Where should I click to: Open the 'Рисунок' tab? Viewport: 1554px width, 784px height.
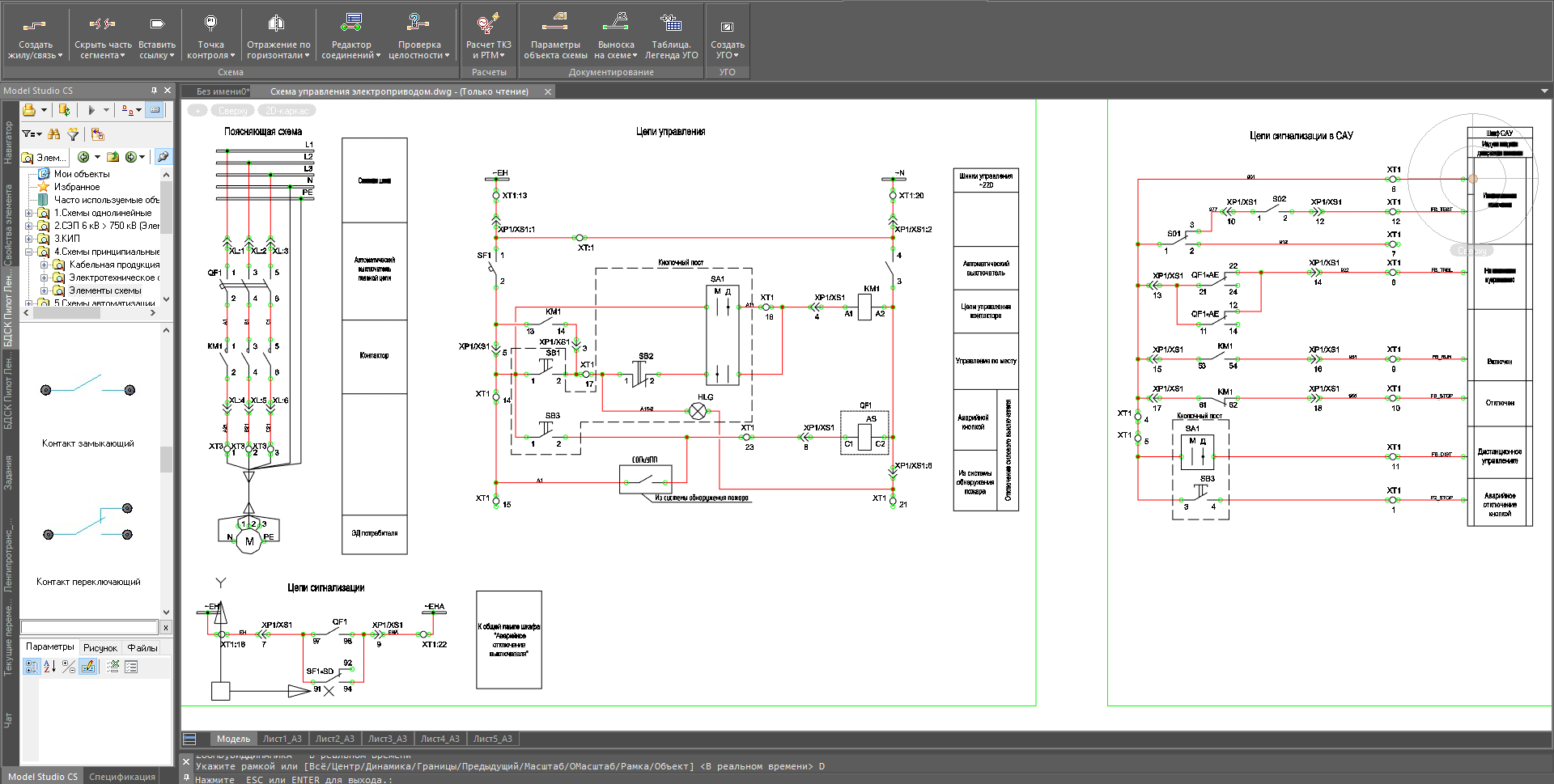coord(100,647)
